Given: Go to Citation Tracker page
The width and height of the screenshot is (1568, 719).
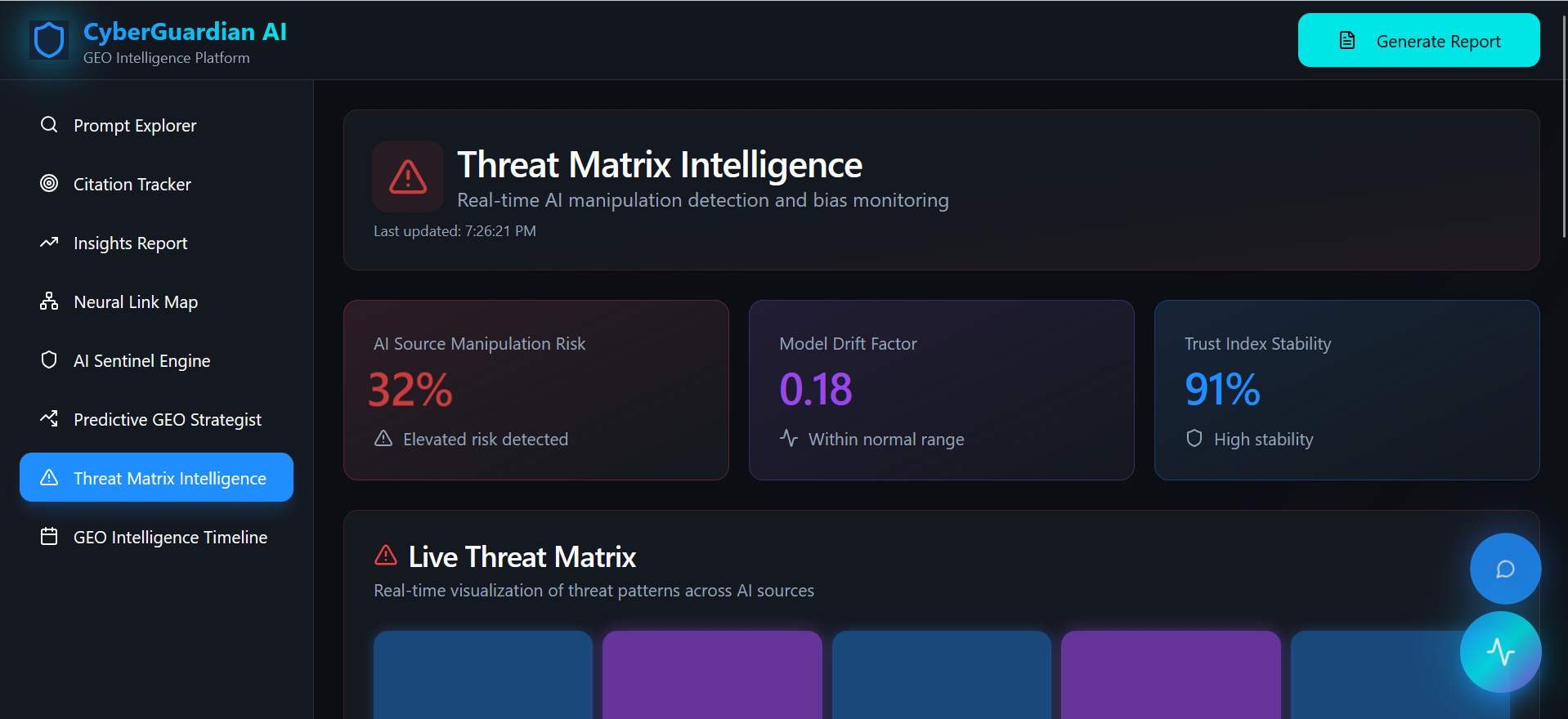Looking at the screenshot, I should (156, 184).
